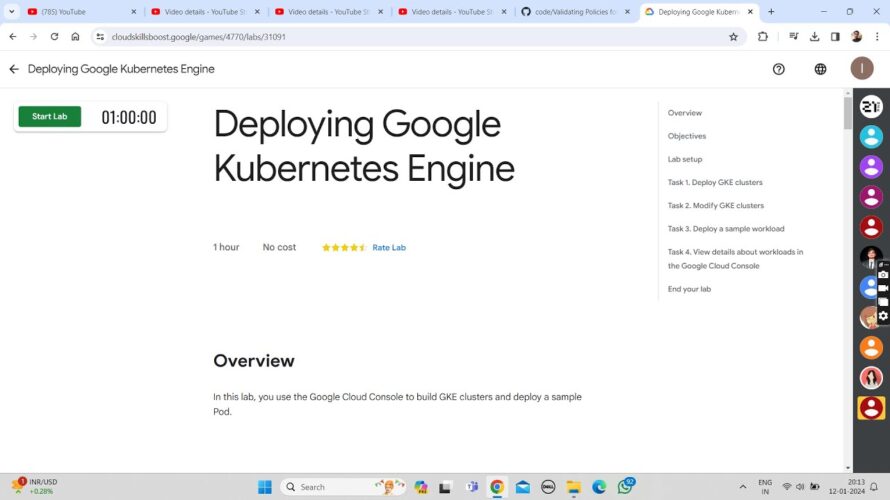Select the cyan user avatar in sidebar
This screenshot has height=500, width=890.
[x=871, y=137]
